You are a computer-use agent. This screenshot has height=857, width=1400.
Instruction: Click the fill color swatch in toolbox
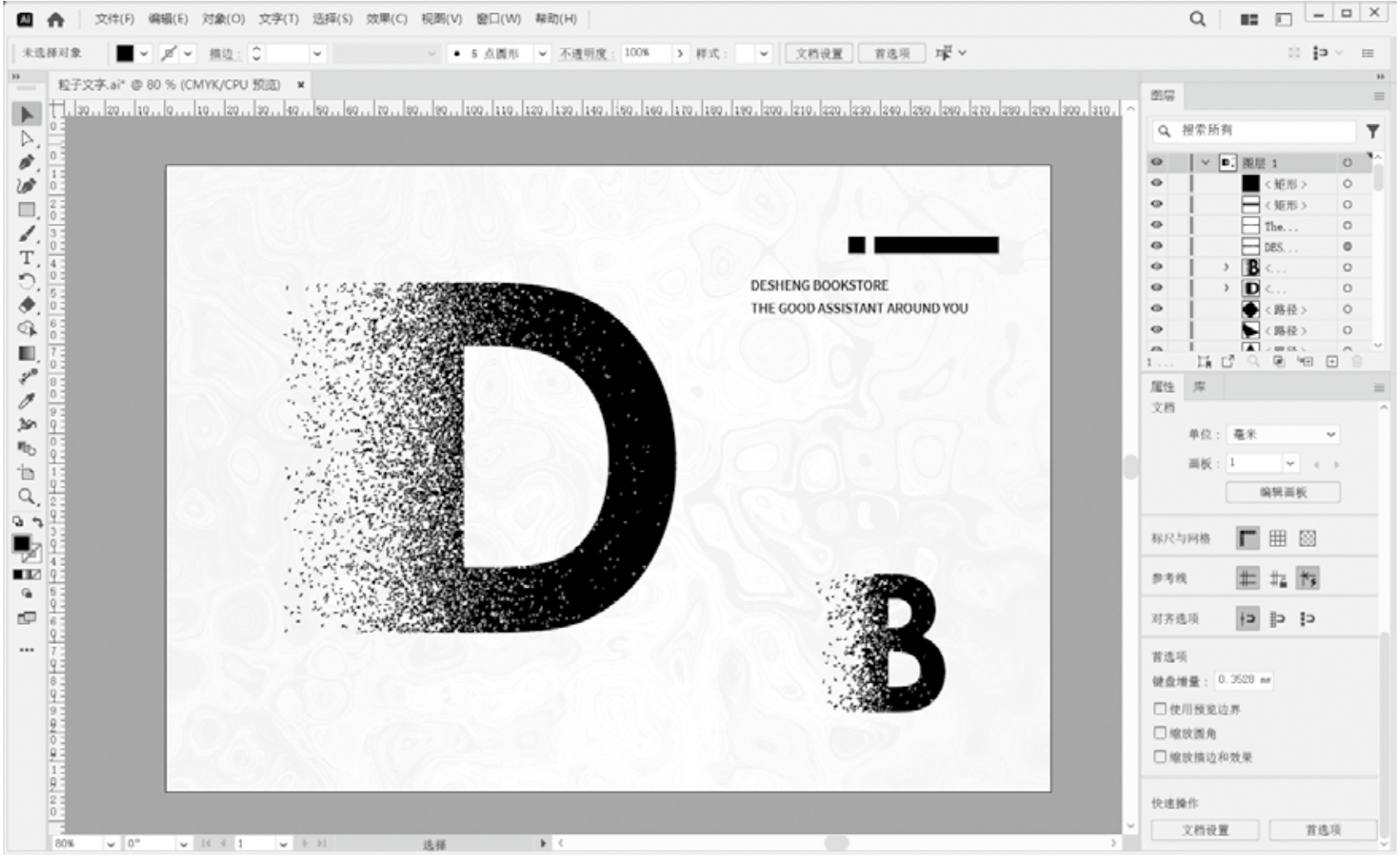coord(22,544)
